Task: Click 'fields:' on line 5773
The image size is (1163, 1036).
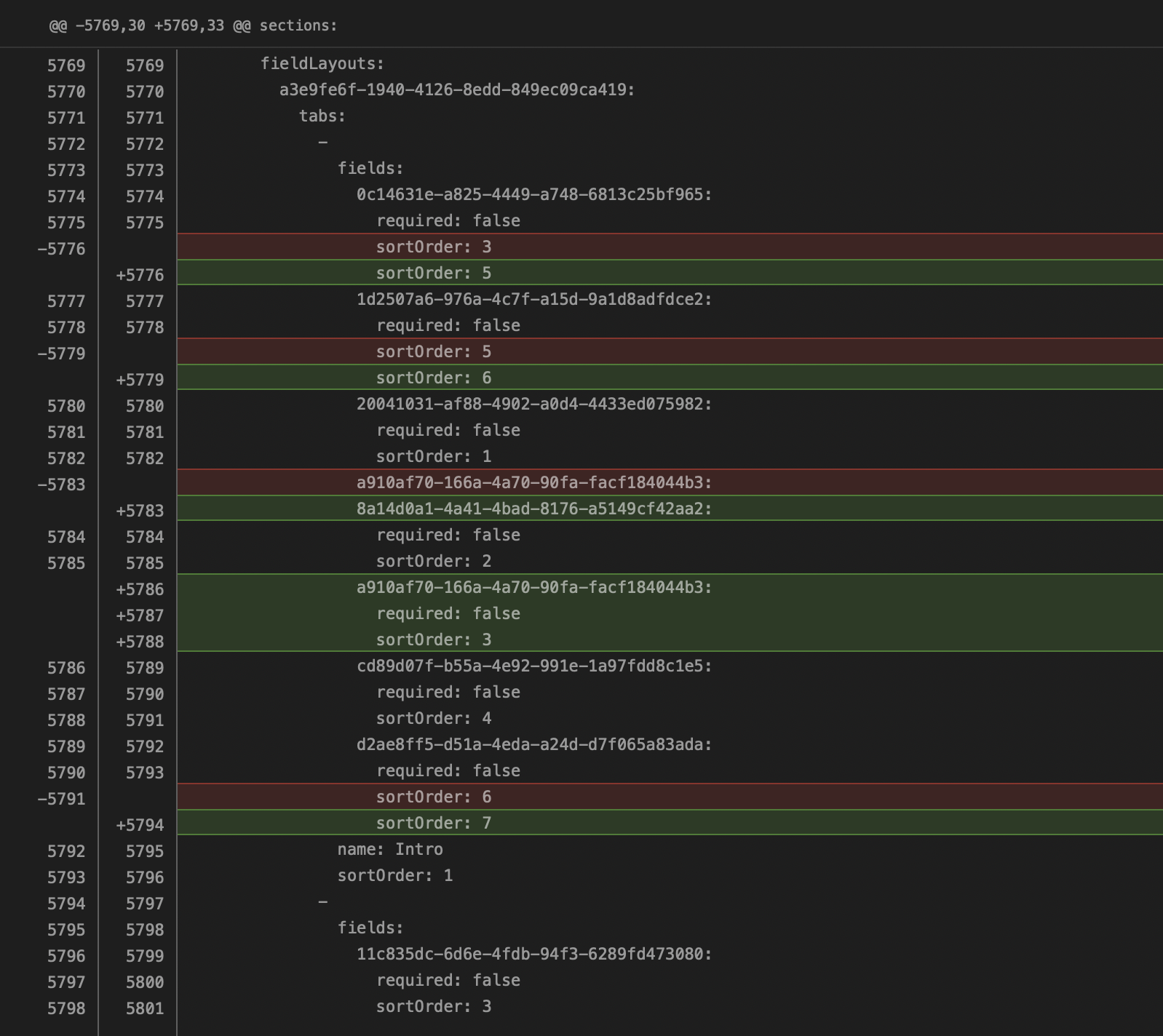Action: [x=370, y=169]
